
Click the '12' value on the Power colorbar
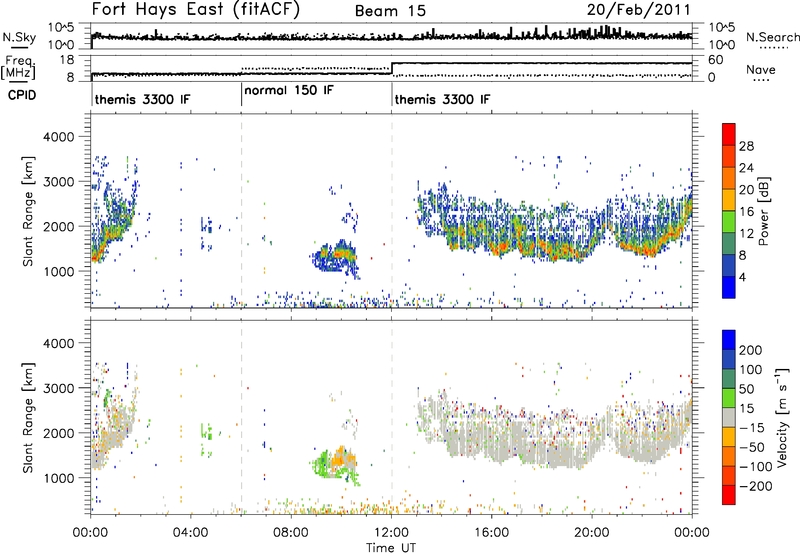(x=746, y=234)
